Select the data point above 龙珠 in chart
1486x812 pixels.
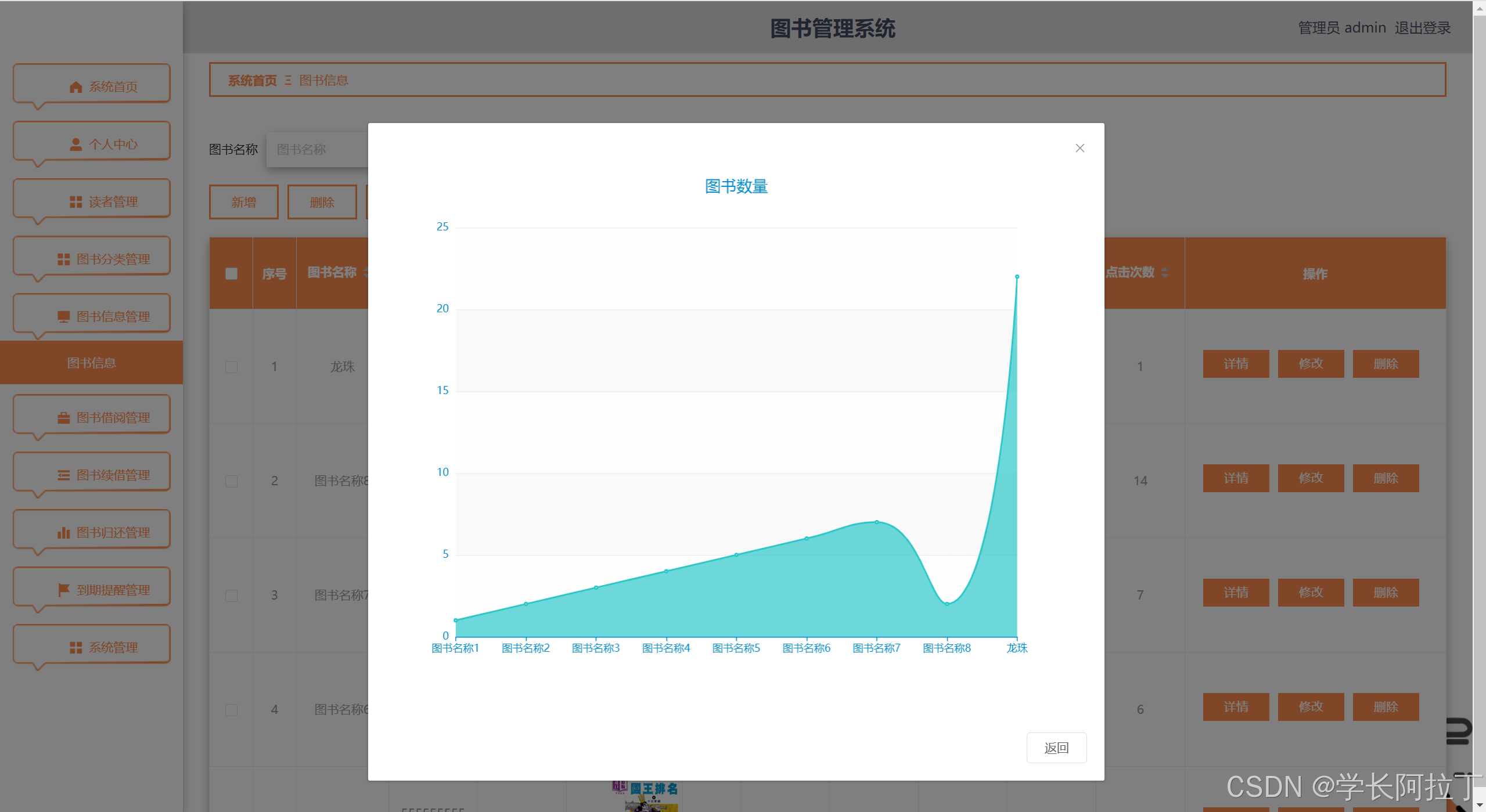click(1017, 276)
